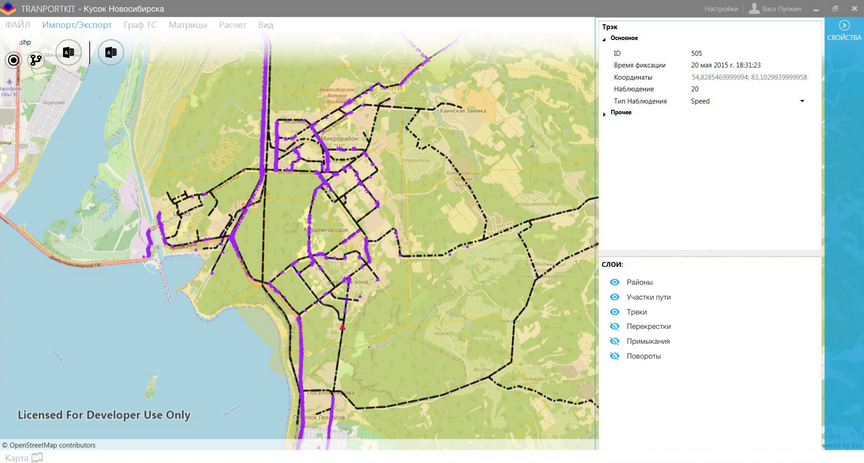Click the Карта map icon at bottom

point(37,457)
